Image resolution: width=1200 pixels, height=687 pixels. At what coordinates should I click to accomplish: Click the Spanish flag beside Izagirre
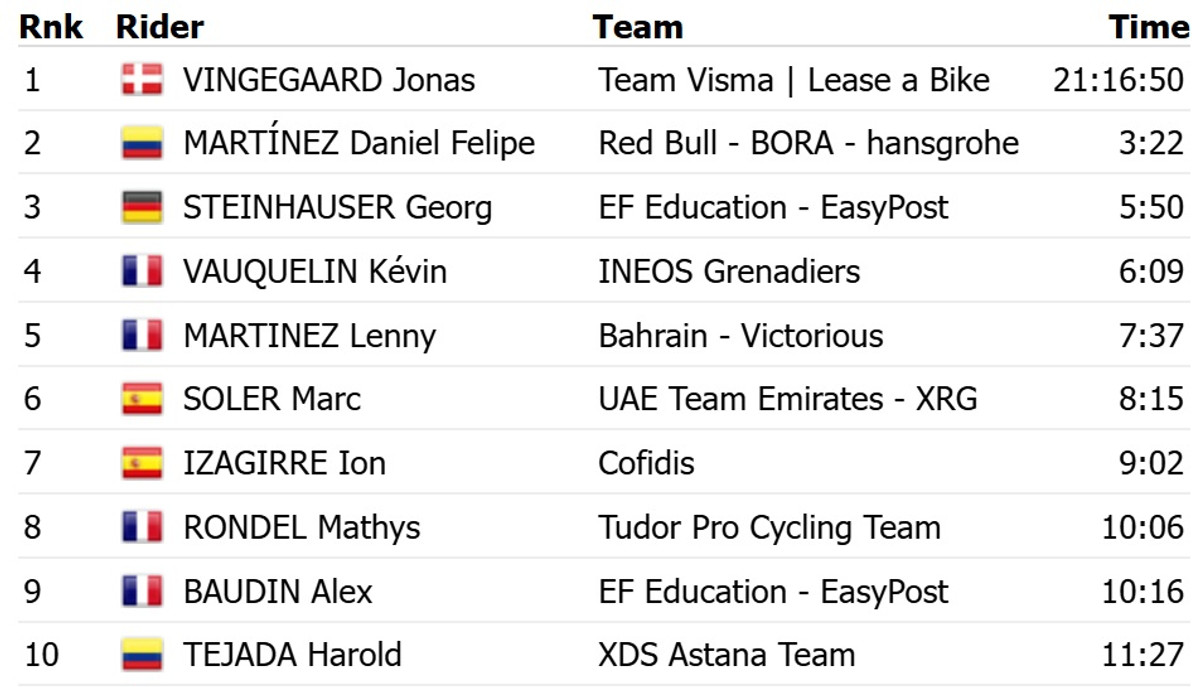[141, 464]
